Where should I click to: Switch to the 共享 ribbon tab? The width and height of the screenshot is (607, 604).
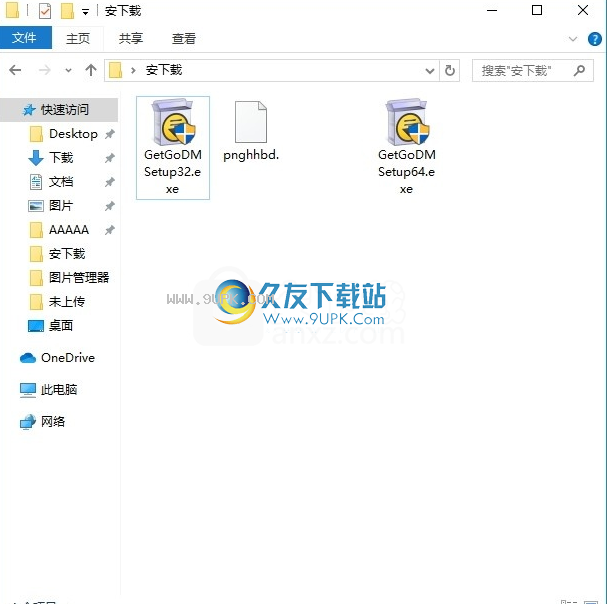(131, 38)
